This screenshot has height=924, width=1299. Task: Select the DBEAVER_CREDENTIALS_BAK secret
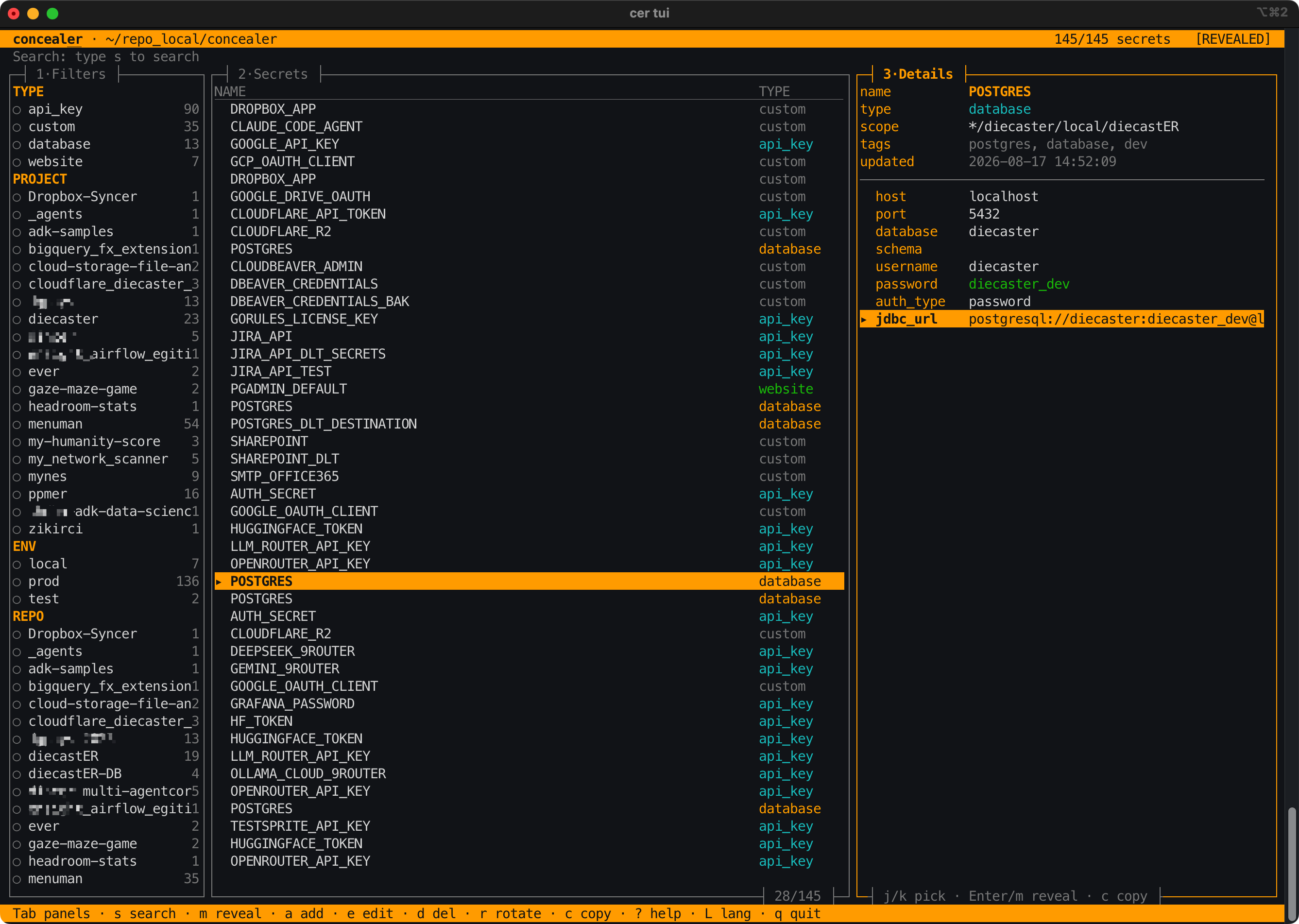point(529,302)
